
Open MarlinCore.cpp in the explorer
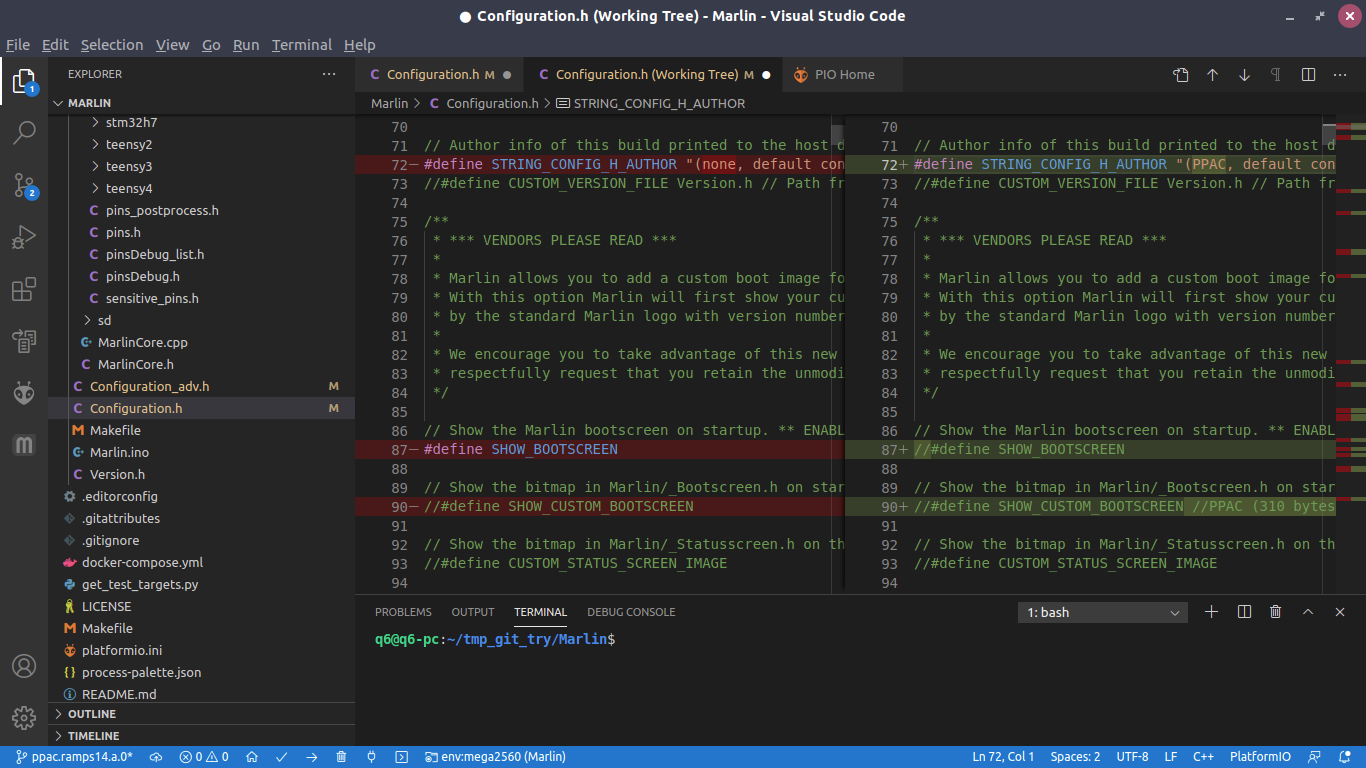[201, 343]
